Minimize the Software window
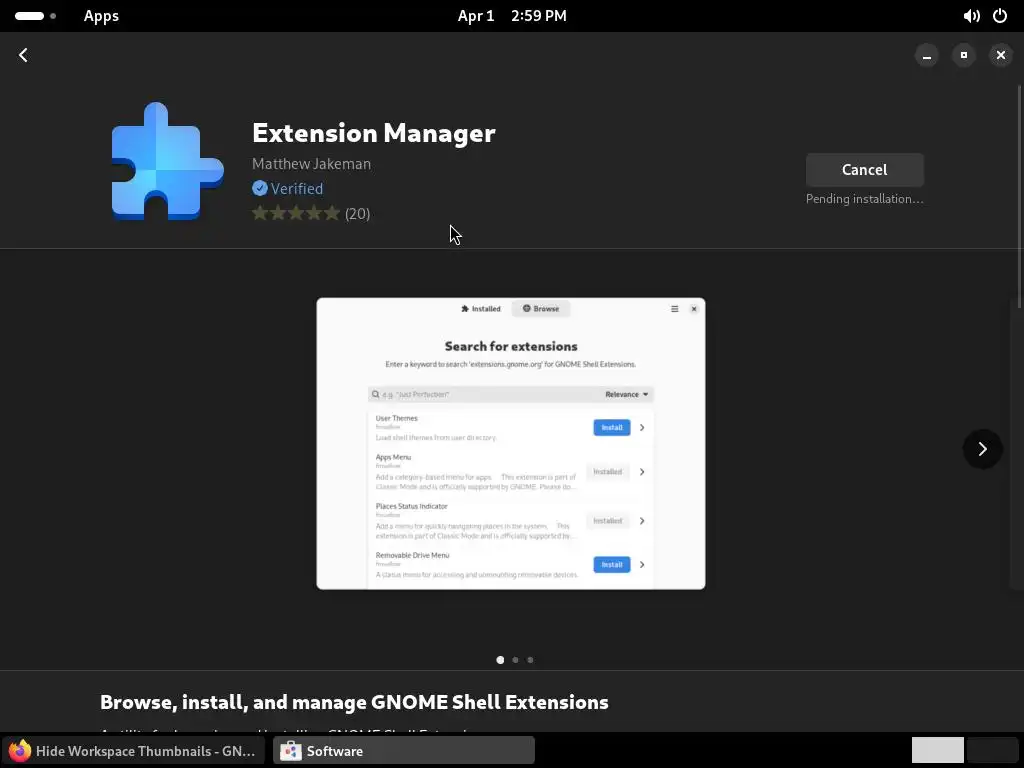This screenshot has width=1024, height=768. (926, 56)
